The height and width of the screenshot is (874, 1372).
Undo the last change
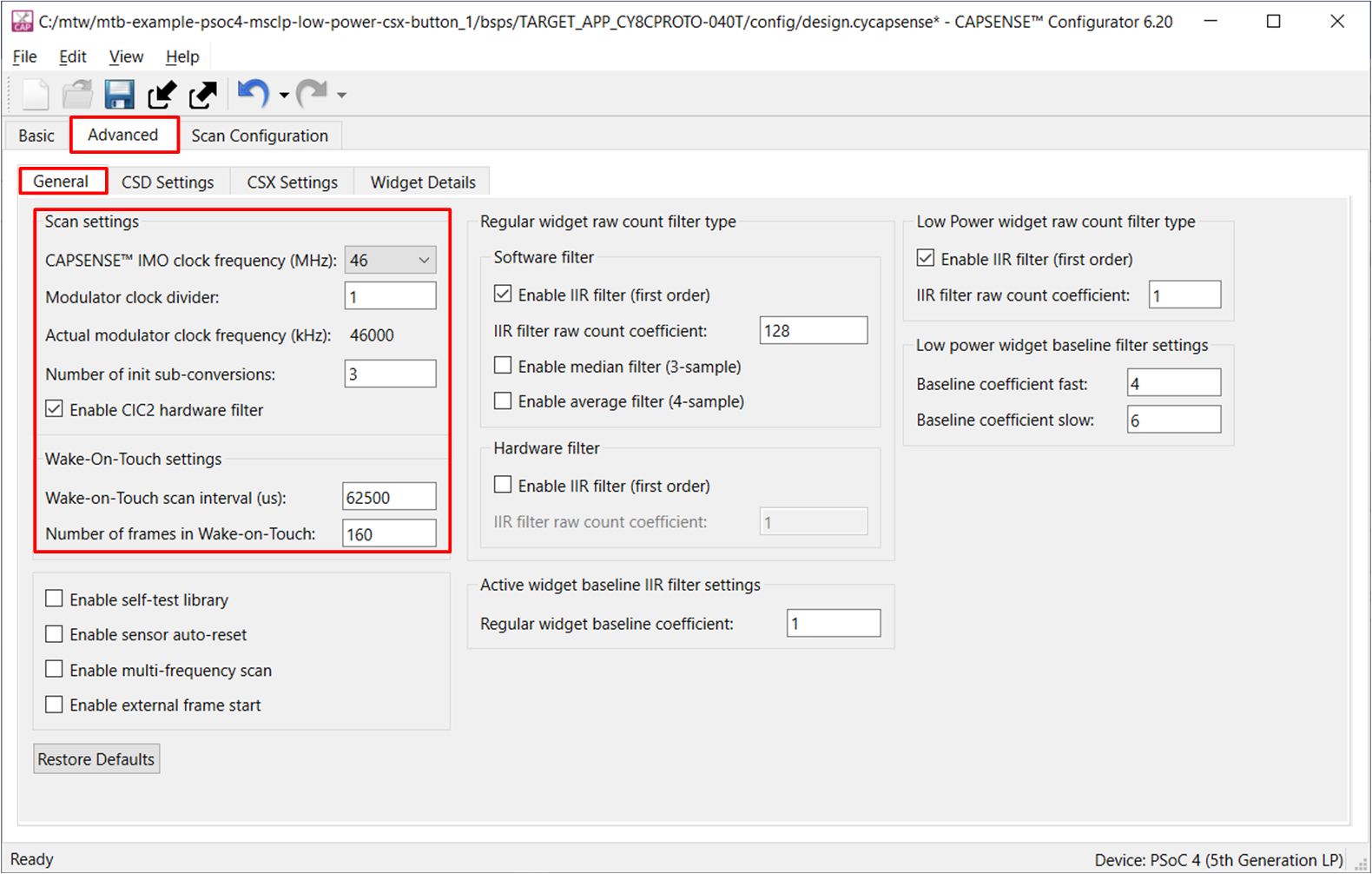click(253, 93)
